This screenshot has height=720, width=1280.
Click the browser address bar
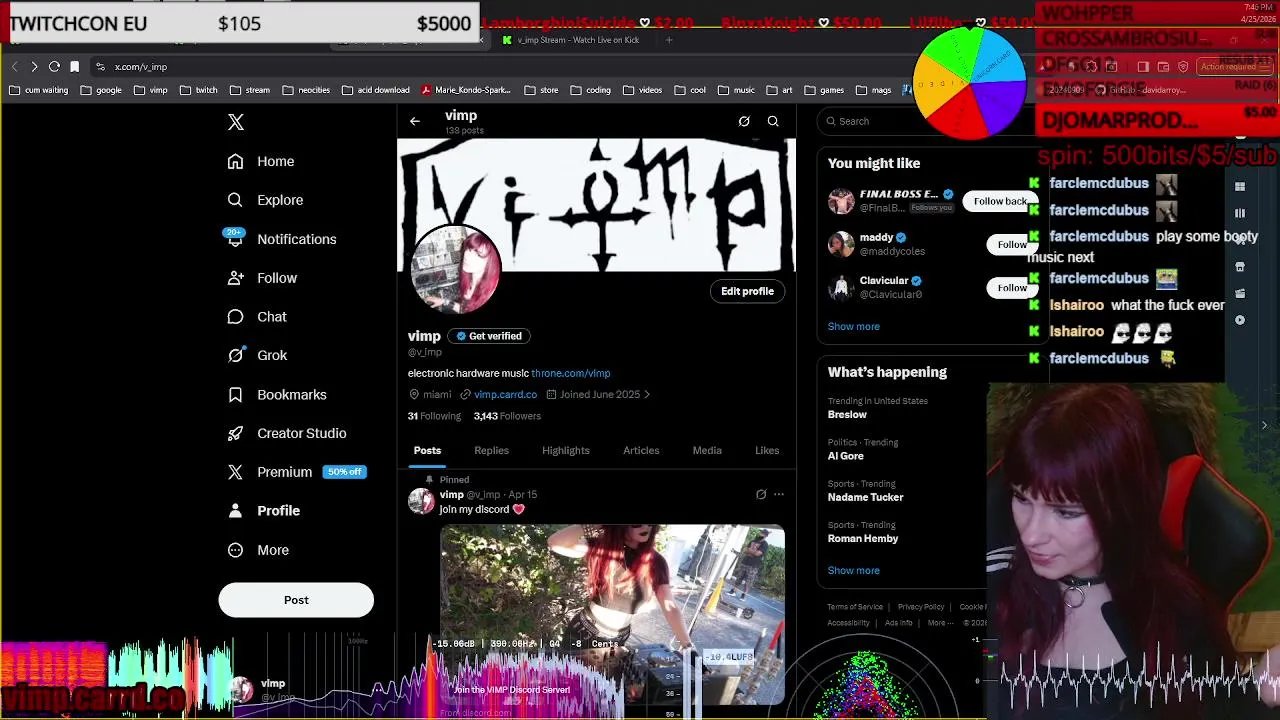pyautogui.click(x=500, y=67)
